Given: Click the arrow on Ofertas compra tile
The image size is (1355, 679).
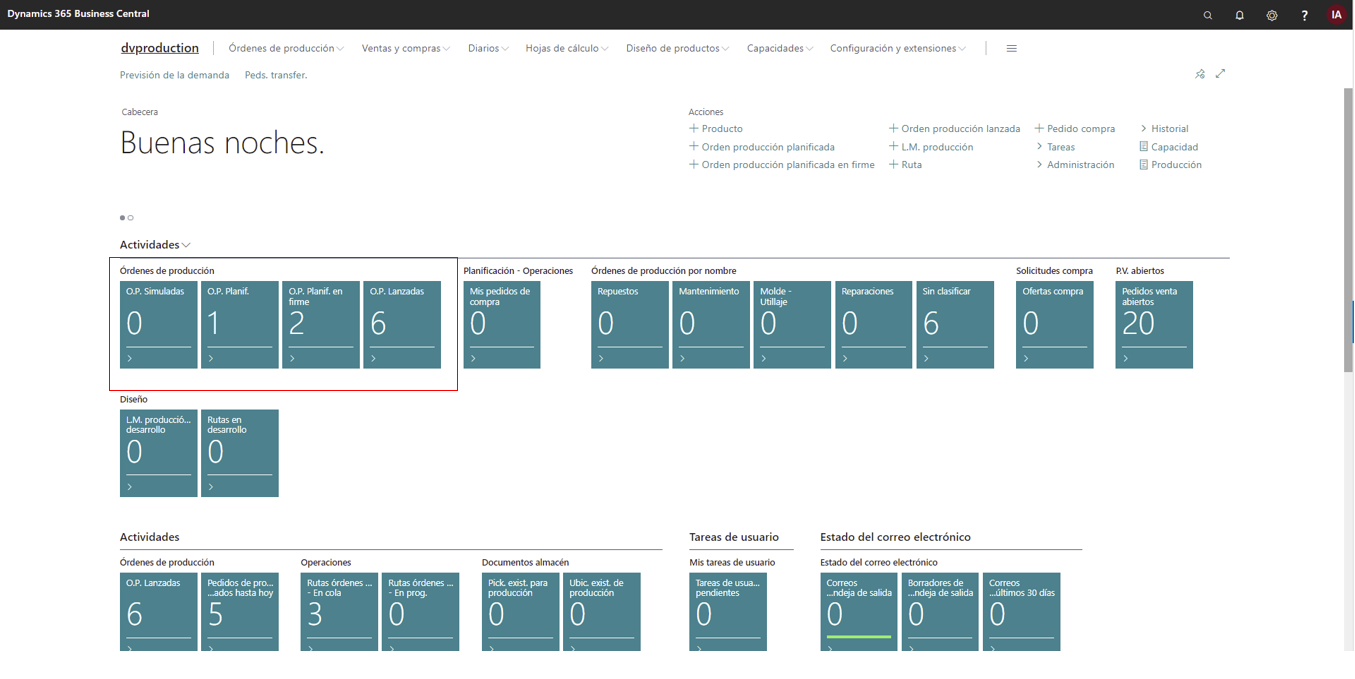Looking at the screenshot, I should (1026, 358).
